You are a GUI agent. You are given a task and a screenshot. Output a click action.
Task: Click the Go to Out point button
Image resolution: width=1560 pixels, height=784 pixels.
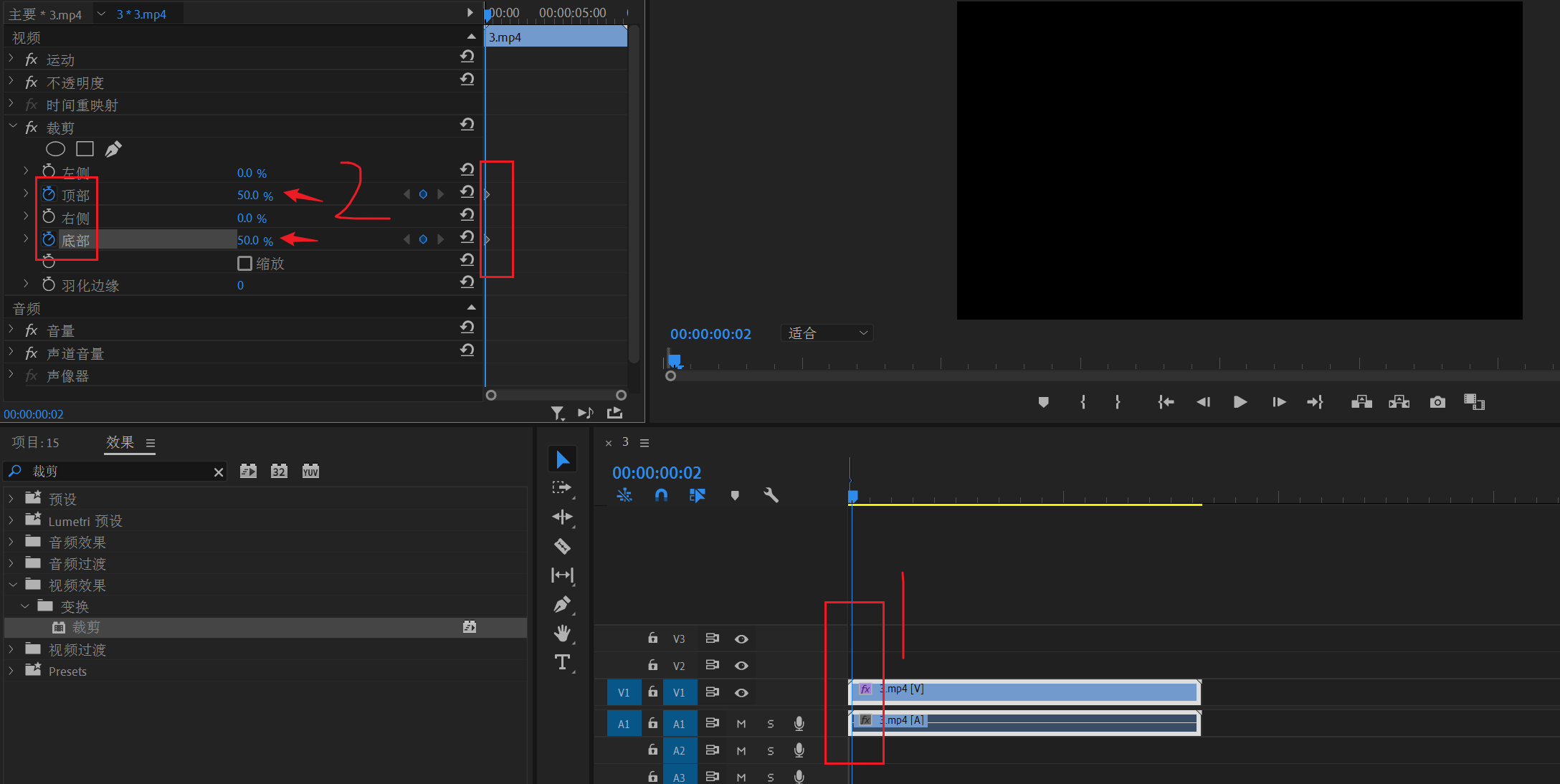1315,402
